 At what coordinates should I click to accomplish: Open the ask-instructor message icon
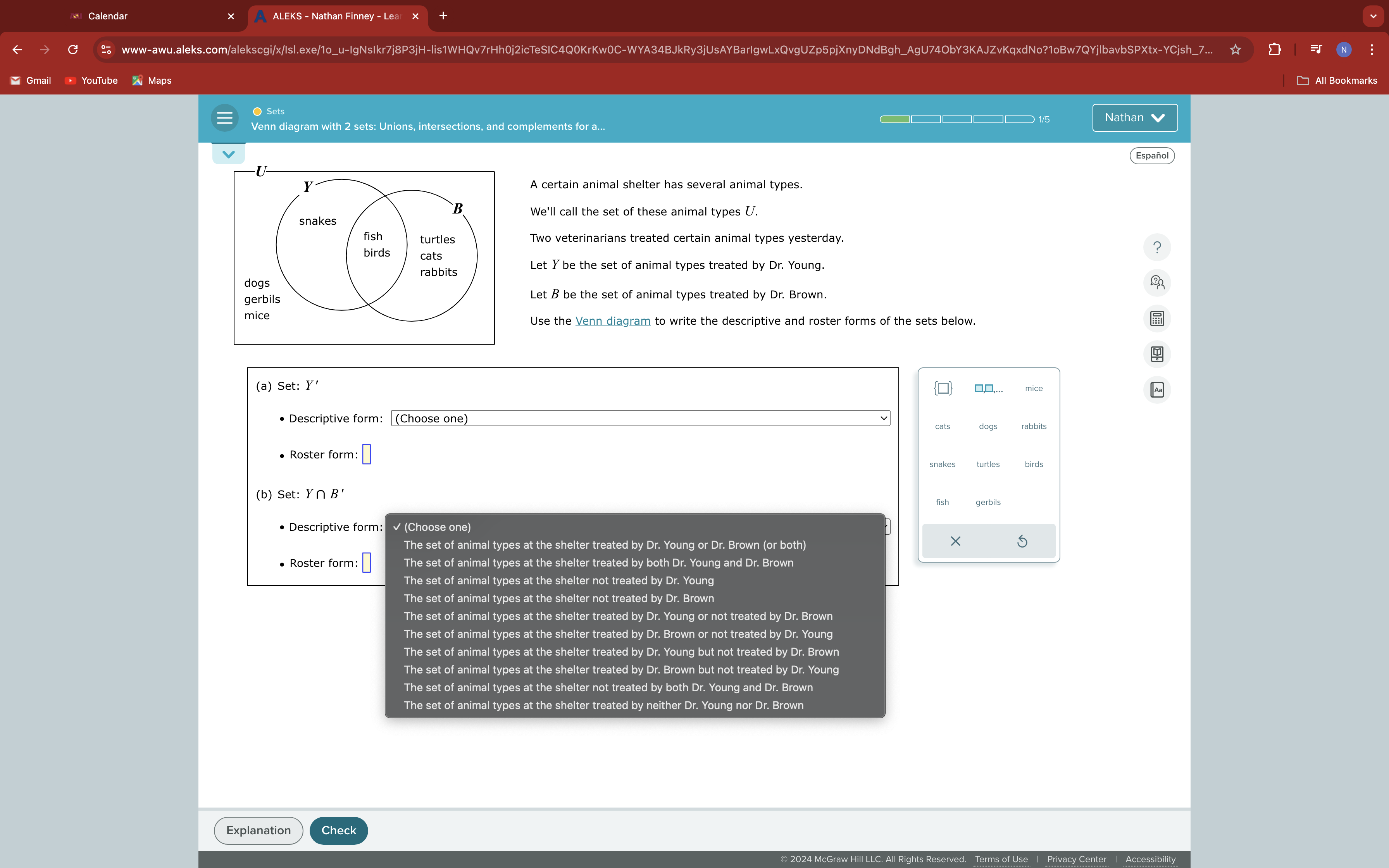[x=1156, y=282]
